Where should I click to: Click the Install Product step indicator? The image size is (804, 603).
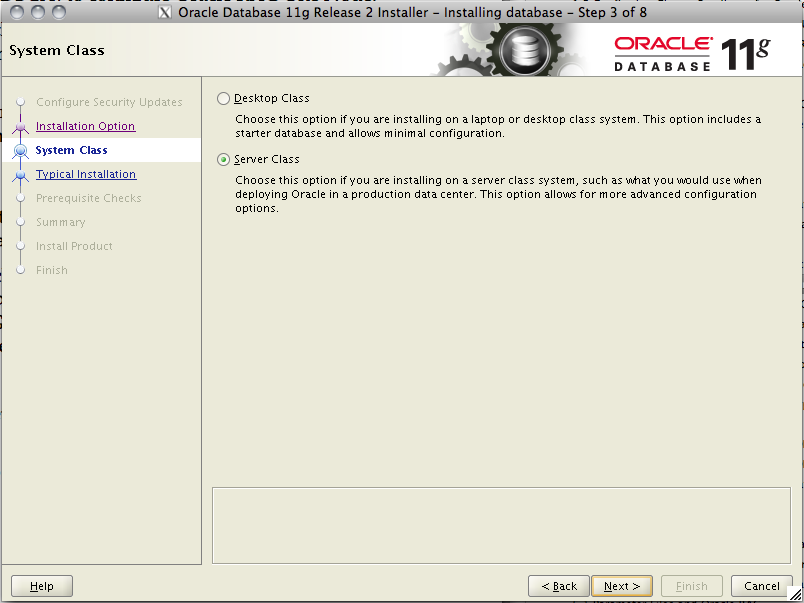(x=21, y=246)
